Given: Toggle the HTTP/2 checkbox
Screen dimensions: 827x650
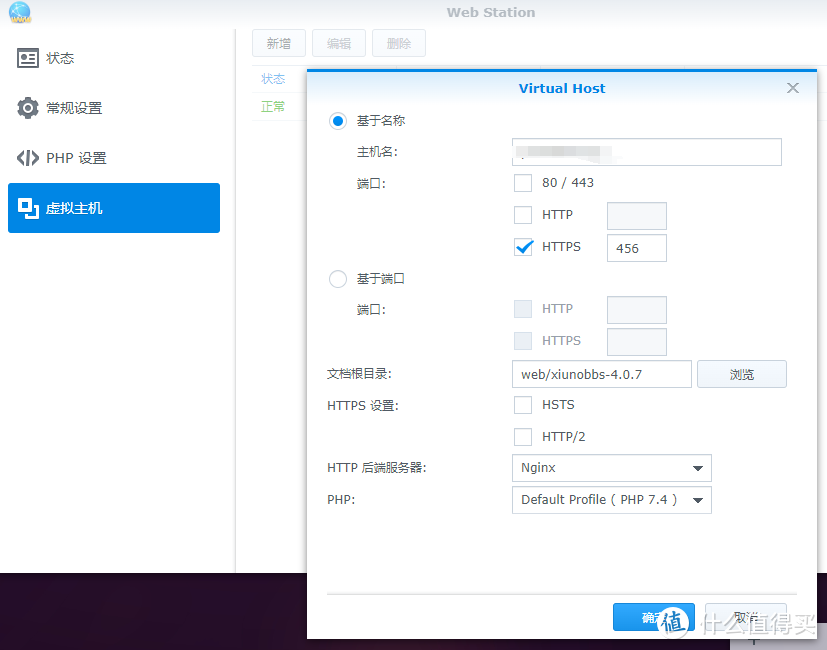Looking at the screenshot, I should coord(523,437).
